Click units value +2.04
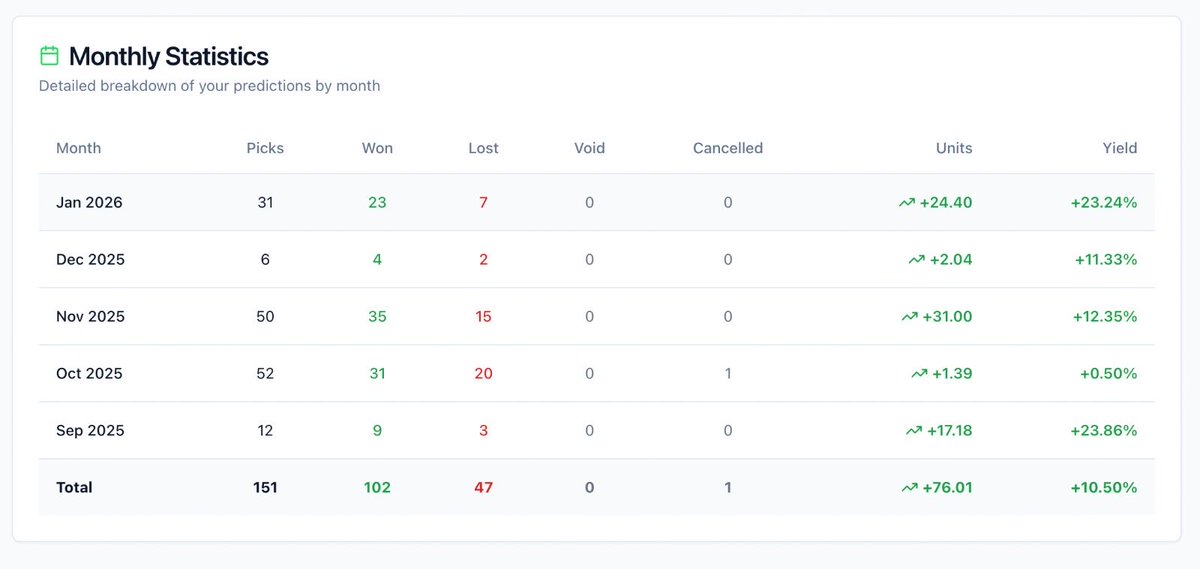The image size is (1200, 569). click(951, 259)
